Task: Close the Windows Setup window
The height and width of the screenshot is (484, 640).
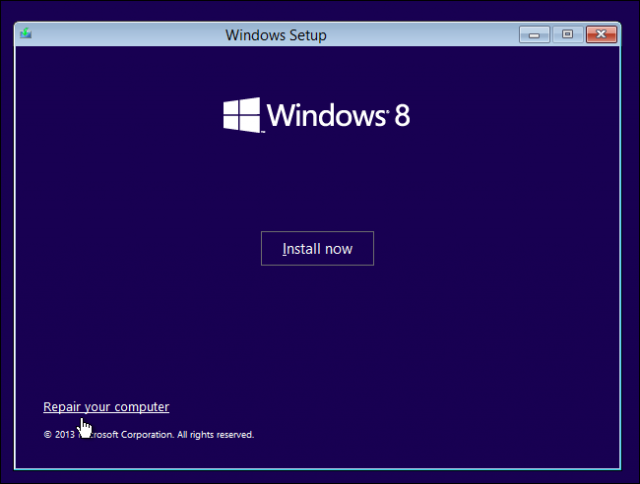Action: [600, 35]
